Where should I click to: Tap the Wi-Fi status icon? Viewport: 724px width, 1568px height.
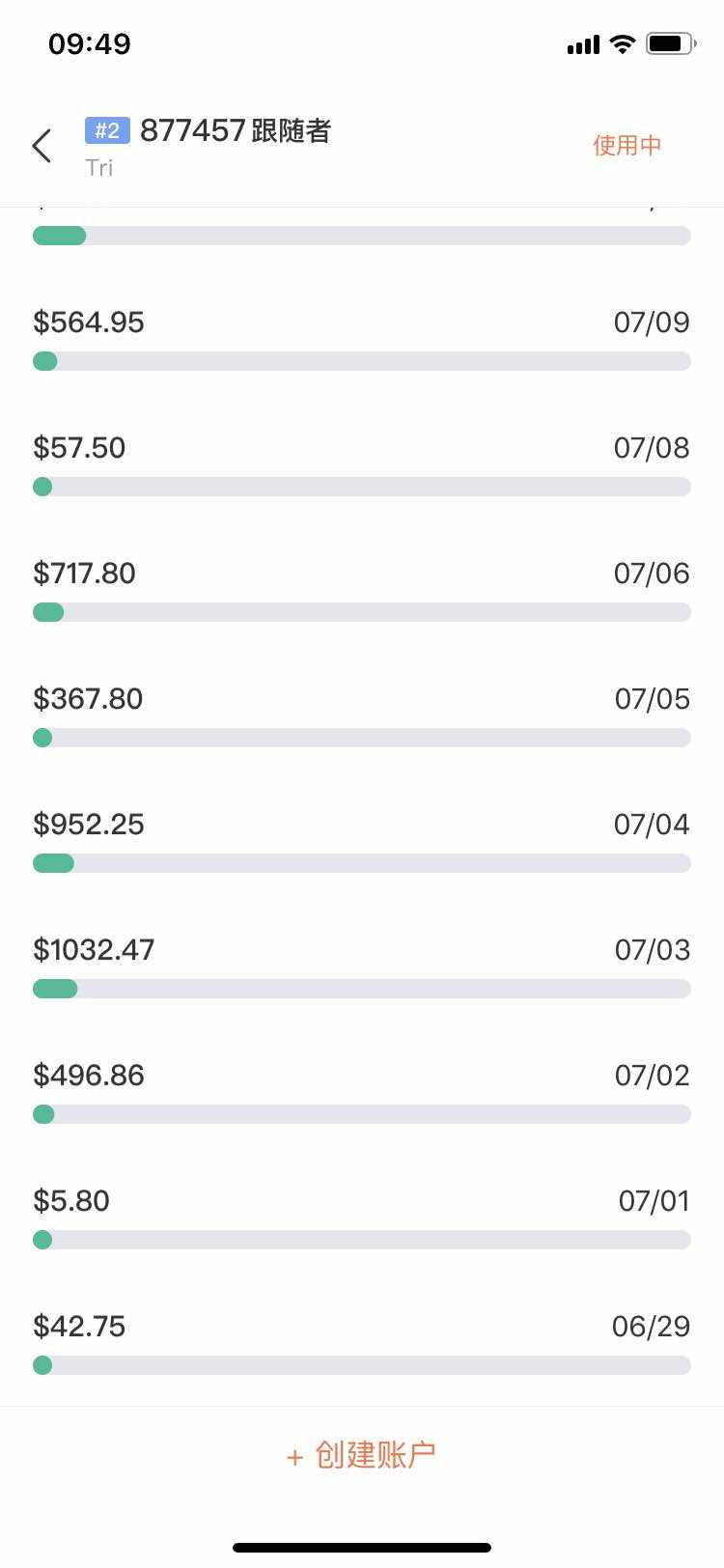[x=623, y=43]
